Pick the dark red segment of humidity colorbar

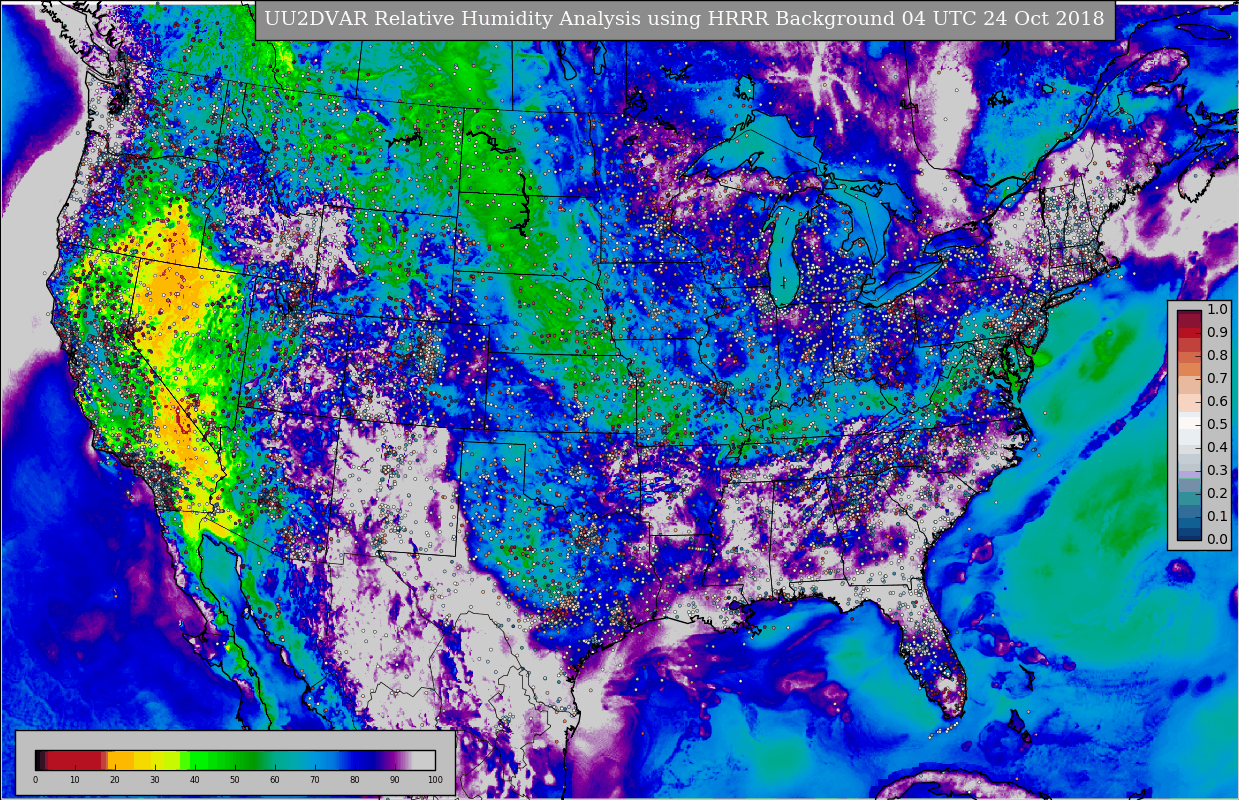point(74,760)
